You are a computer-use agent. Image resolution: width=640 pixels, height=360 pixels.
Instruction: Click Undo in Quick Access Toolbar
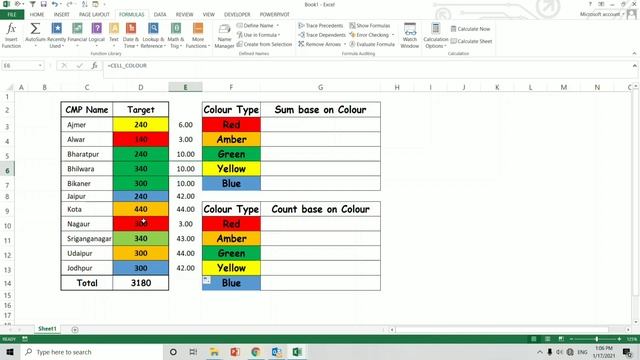tap(55, 4)
